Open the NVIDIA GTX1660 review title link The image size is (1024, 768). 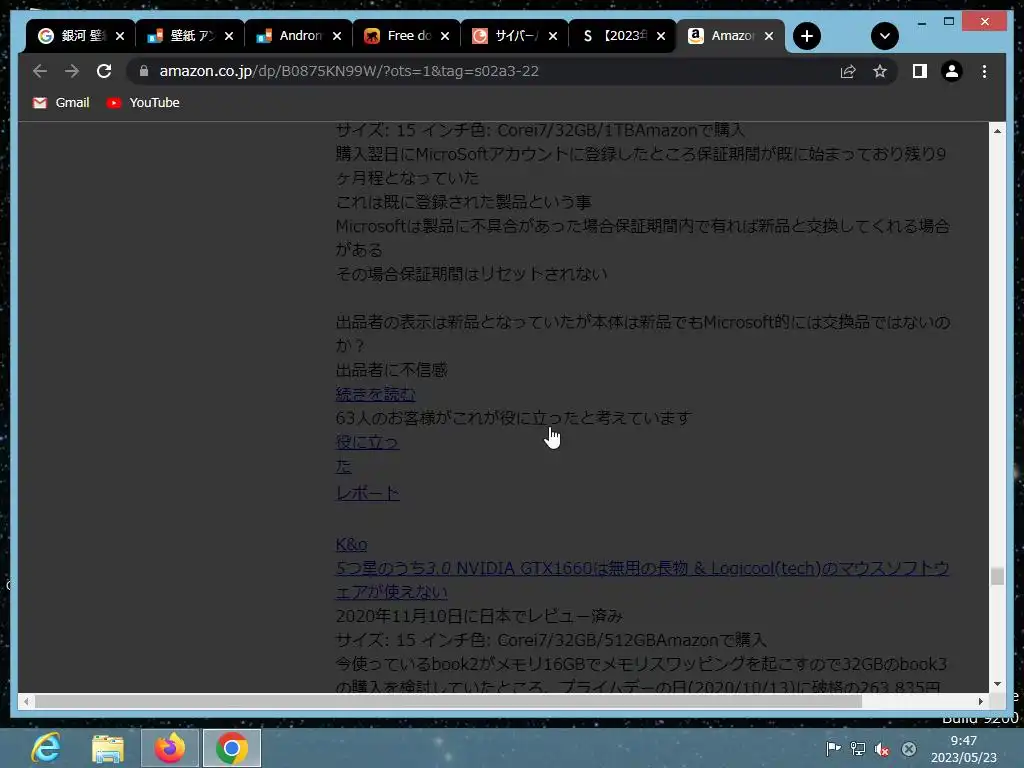(643, 580)
